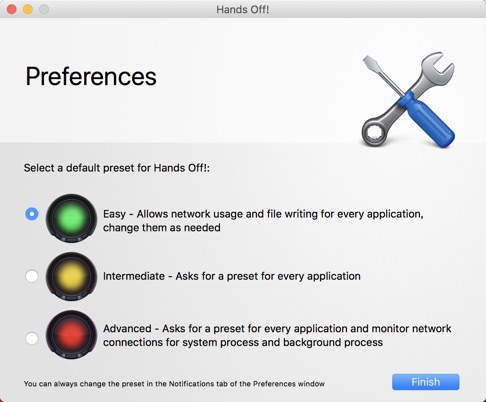Screen dimensions: 486x402
Task: Click the Hands Off! window title
Action: (x=243, y=9)
